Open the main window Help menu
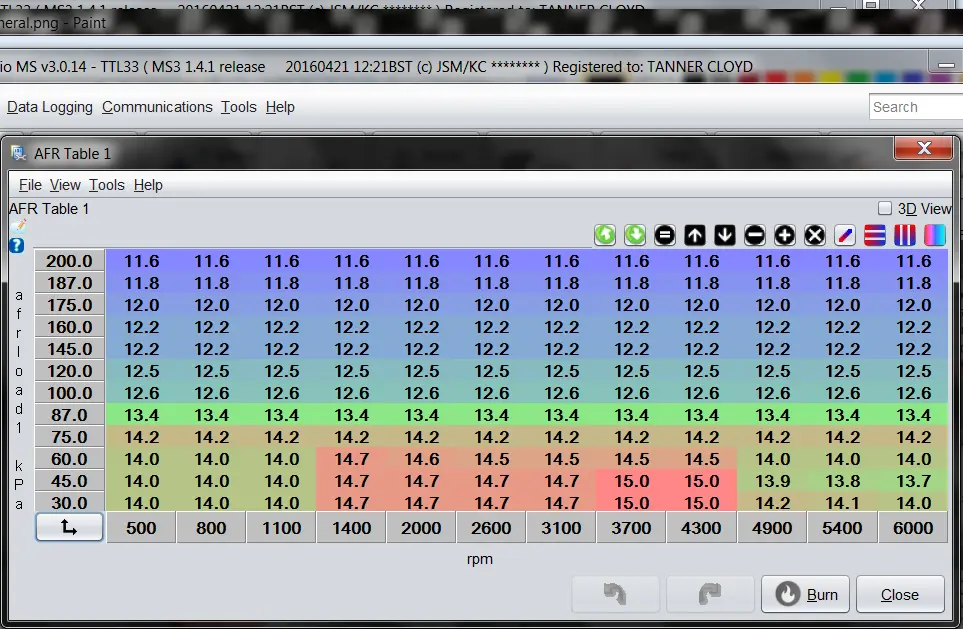Viewport: 963px width, 629px height. click(280, 107)
